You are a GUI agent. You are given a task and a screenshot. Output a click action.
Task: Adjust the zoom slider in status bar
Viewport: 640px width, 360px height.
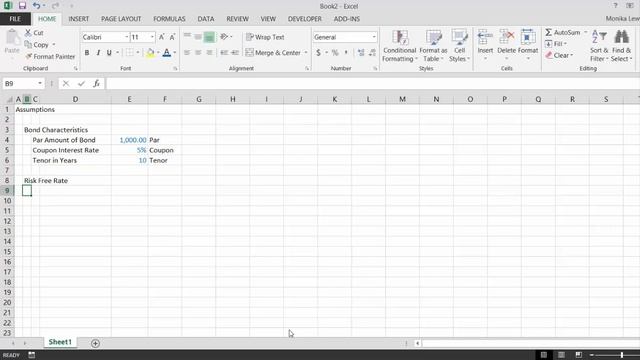[x=621, y=355]
